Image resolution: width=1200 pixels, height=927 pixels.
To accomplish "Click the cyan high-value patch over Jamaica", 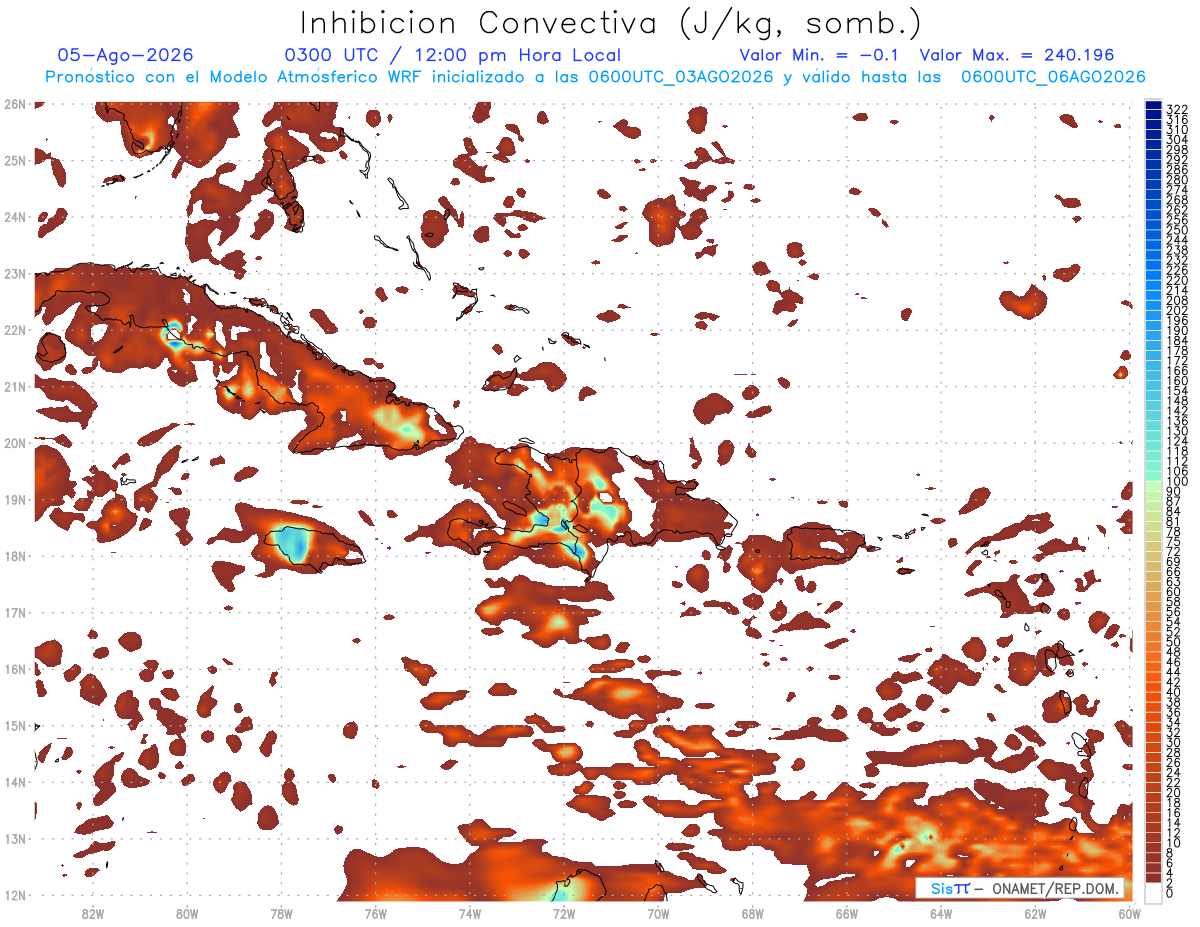I will [x=291, y=542].
